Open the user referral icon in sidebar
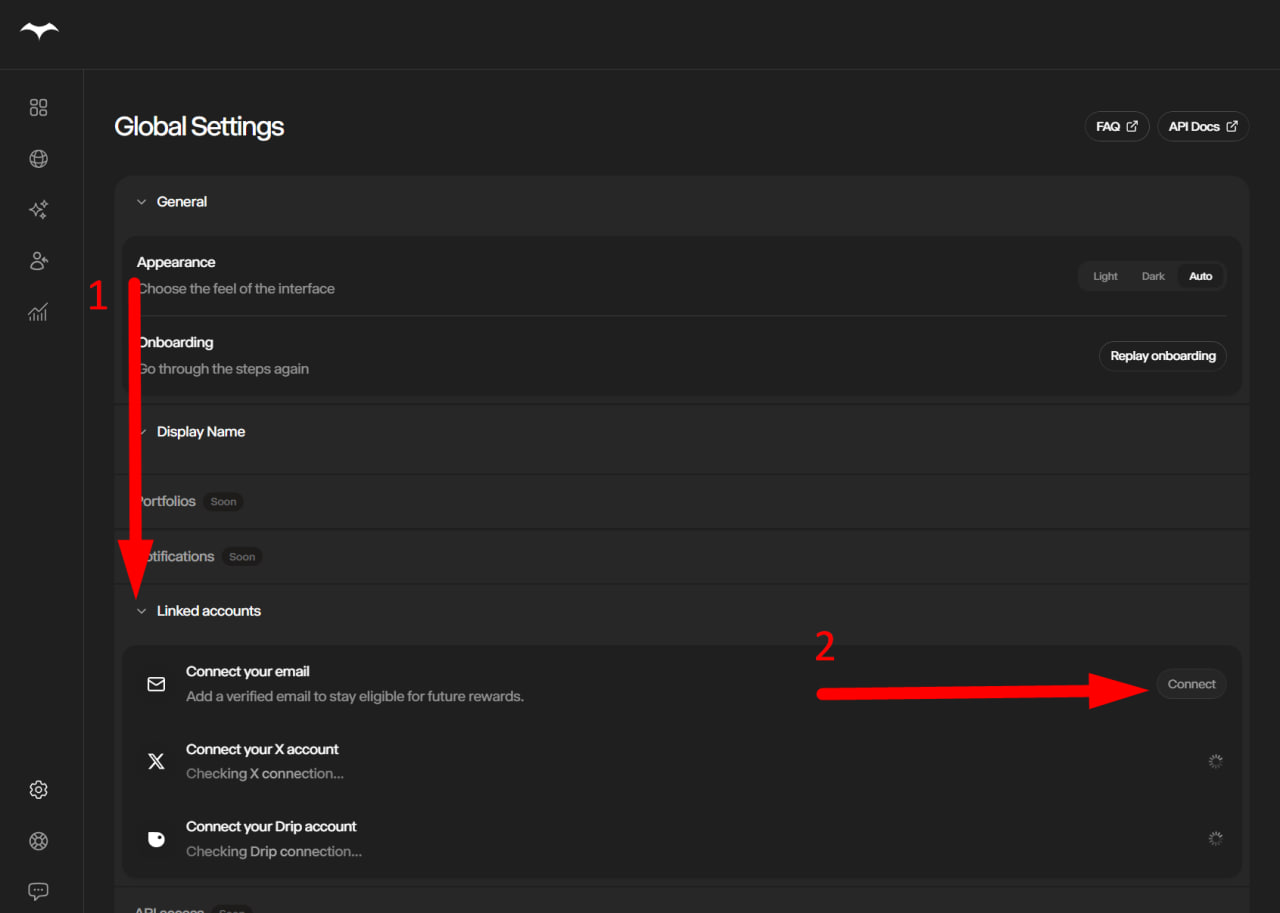The image size is (1280, 913). (38, 261)
